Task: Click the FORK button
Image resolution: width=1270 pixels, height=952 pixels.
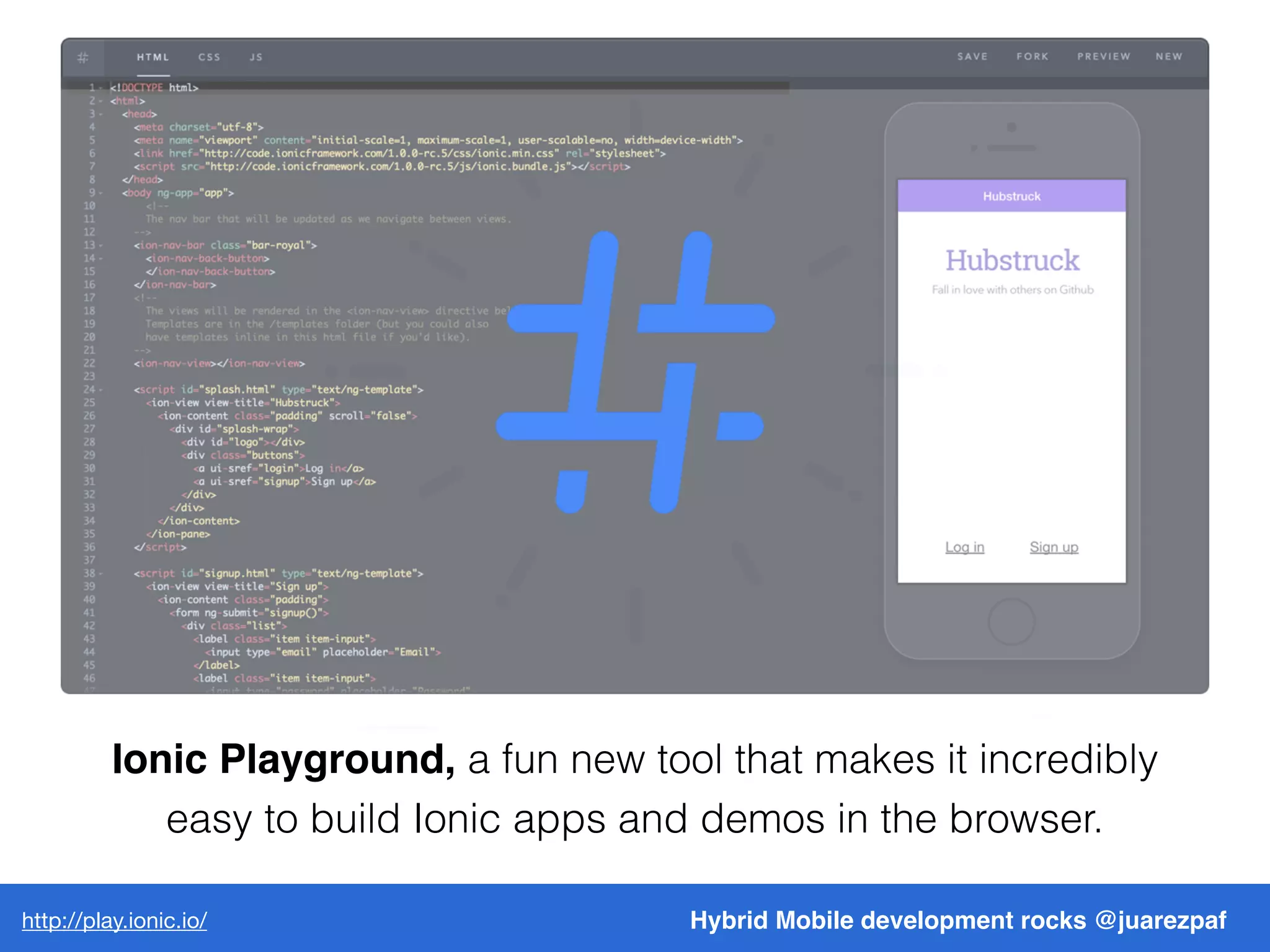Action: (x=1032, y=56)
